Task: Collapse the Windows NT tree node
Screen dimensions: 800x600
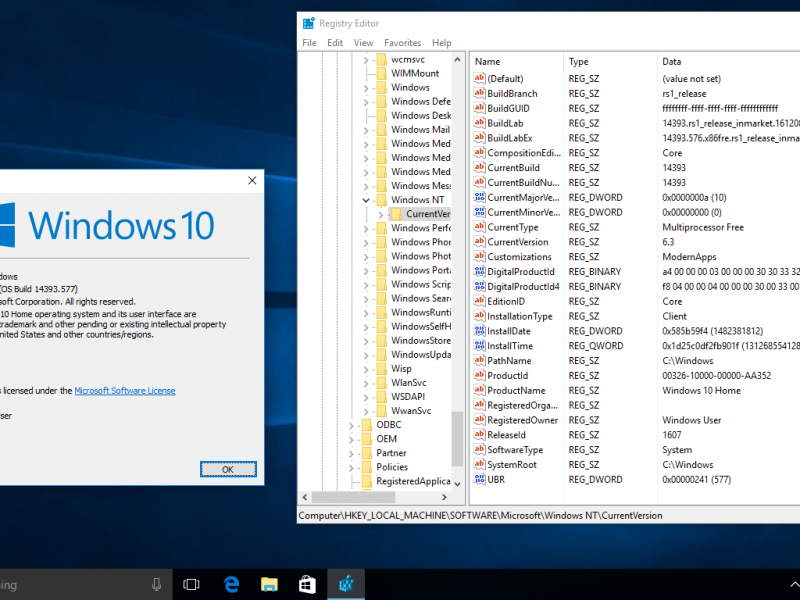Action: pyautogui.click(x=366, y=200)
